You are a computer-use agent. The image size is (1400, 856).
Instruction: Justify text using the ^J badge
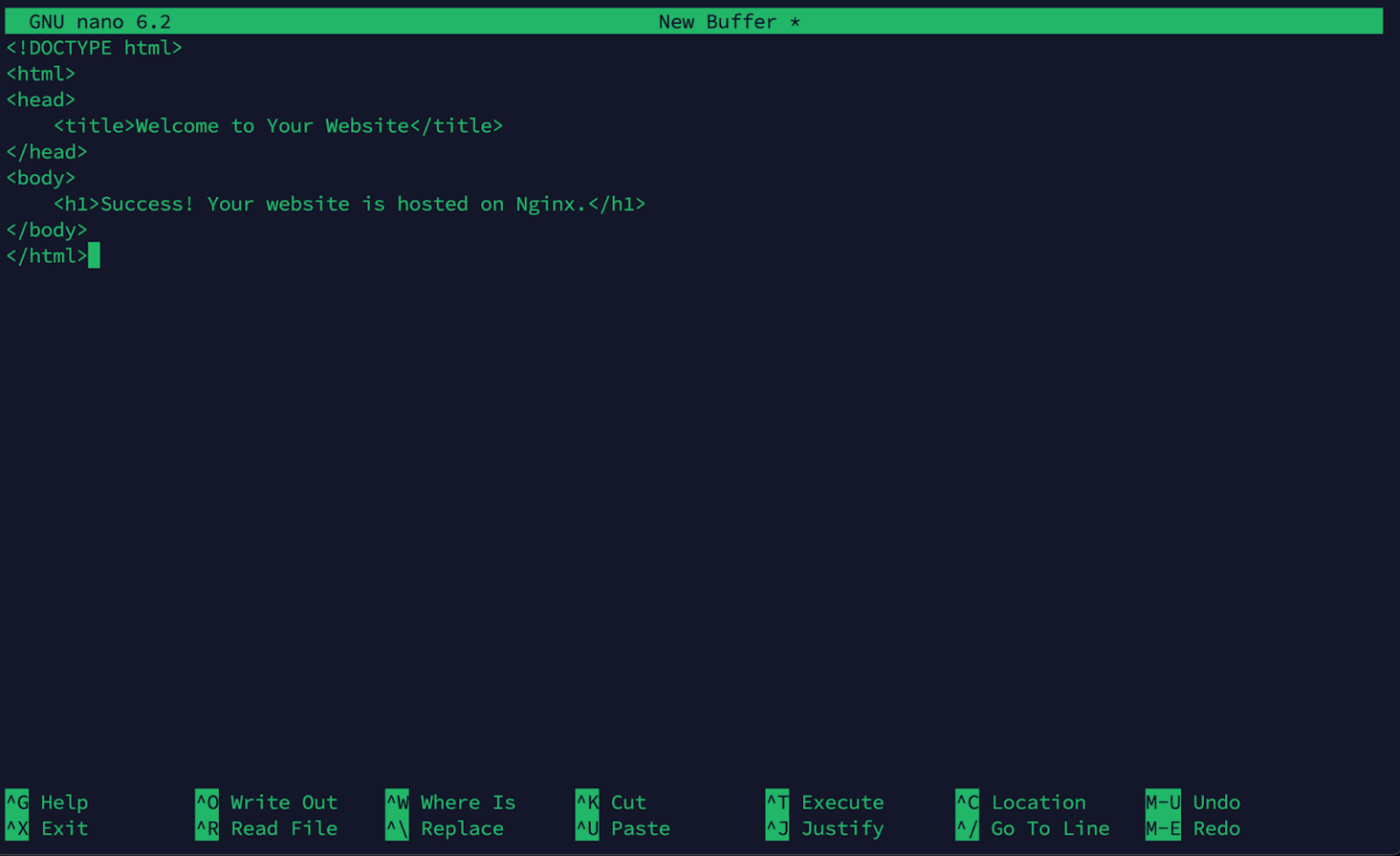777,829
